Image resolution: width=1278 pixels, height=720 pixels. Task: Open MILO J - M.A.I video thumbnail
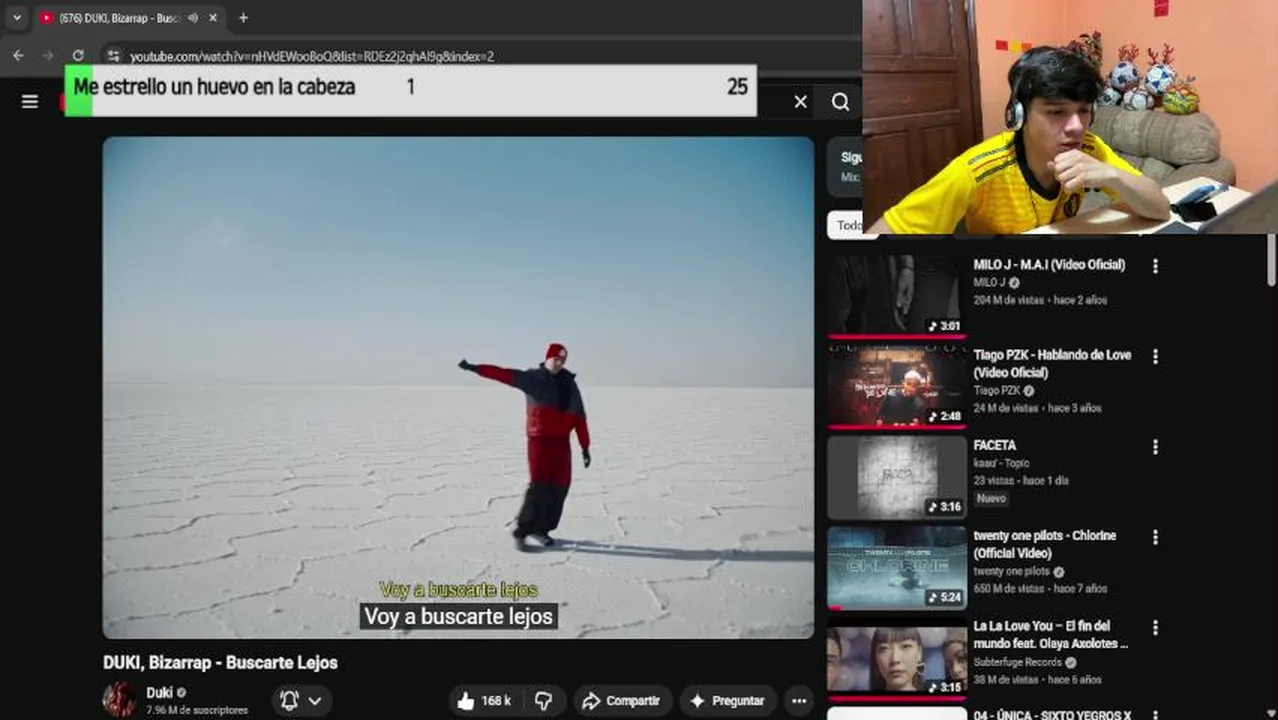(897, 297)
